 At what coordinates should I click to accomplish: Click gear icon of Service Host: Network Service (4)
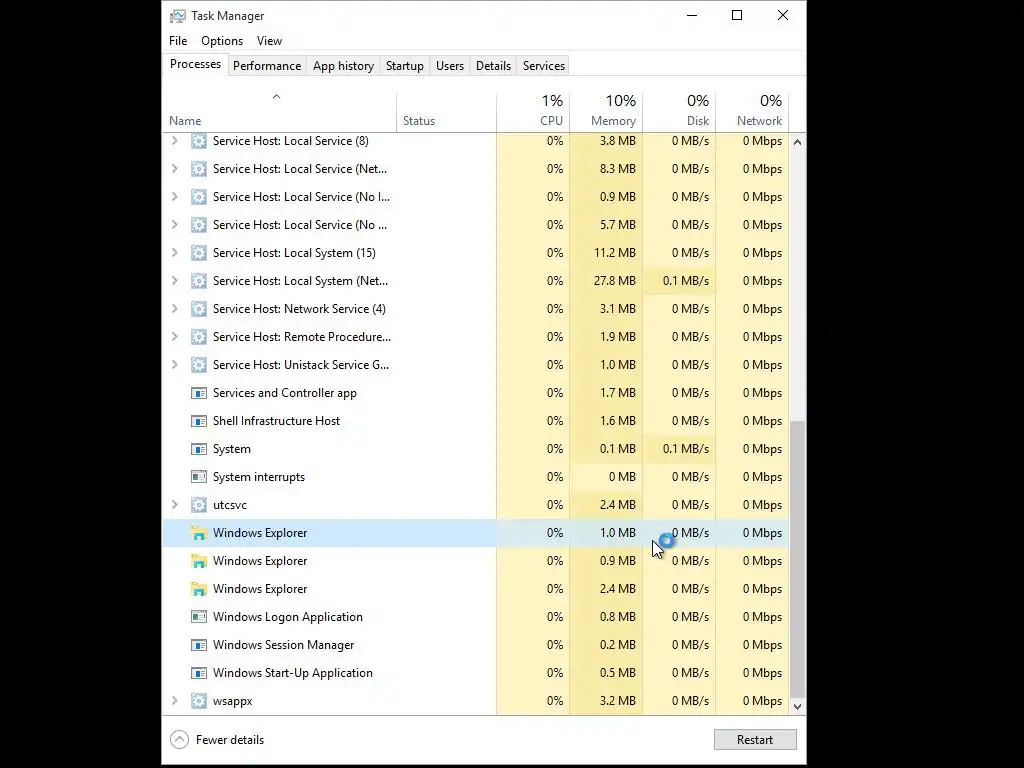coord(199,309)
